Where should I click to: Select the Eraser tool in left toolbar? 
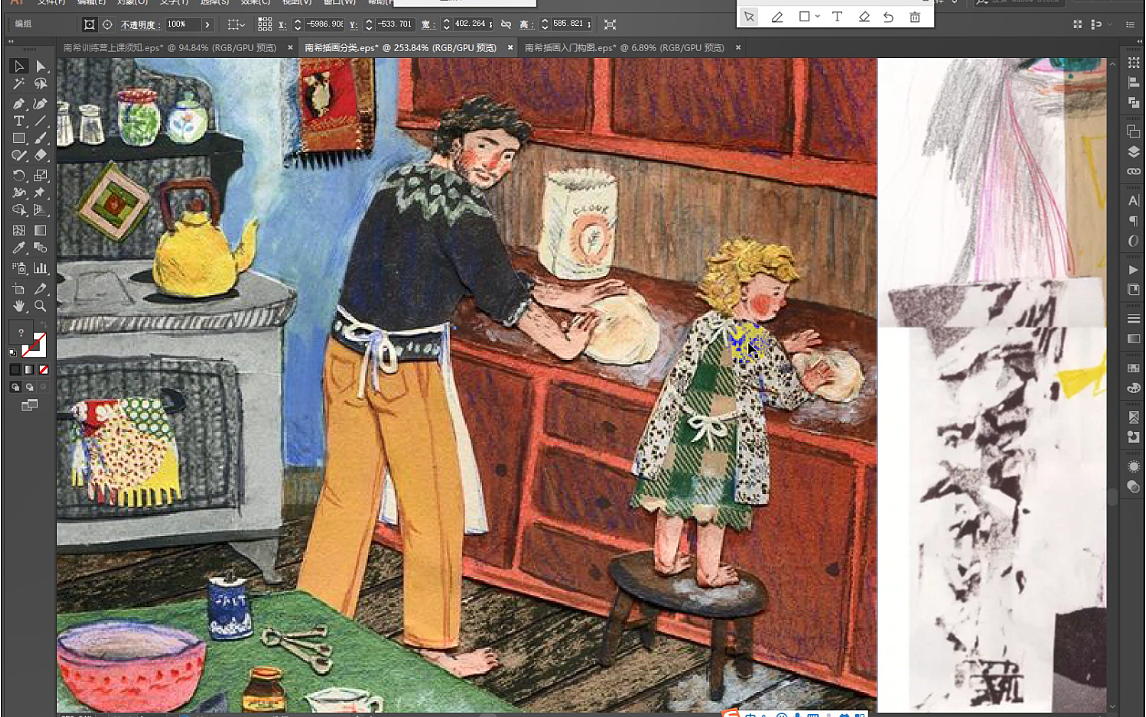coord(40,156)
